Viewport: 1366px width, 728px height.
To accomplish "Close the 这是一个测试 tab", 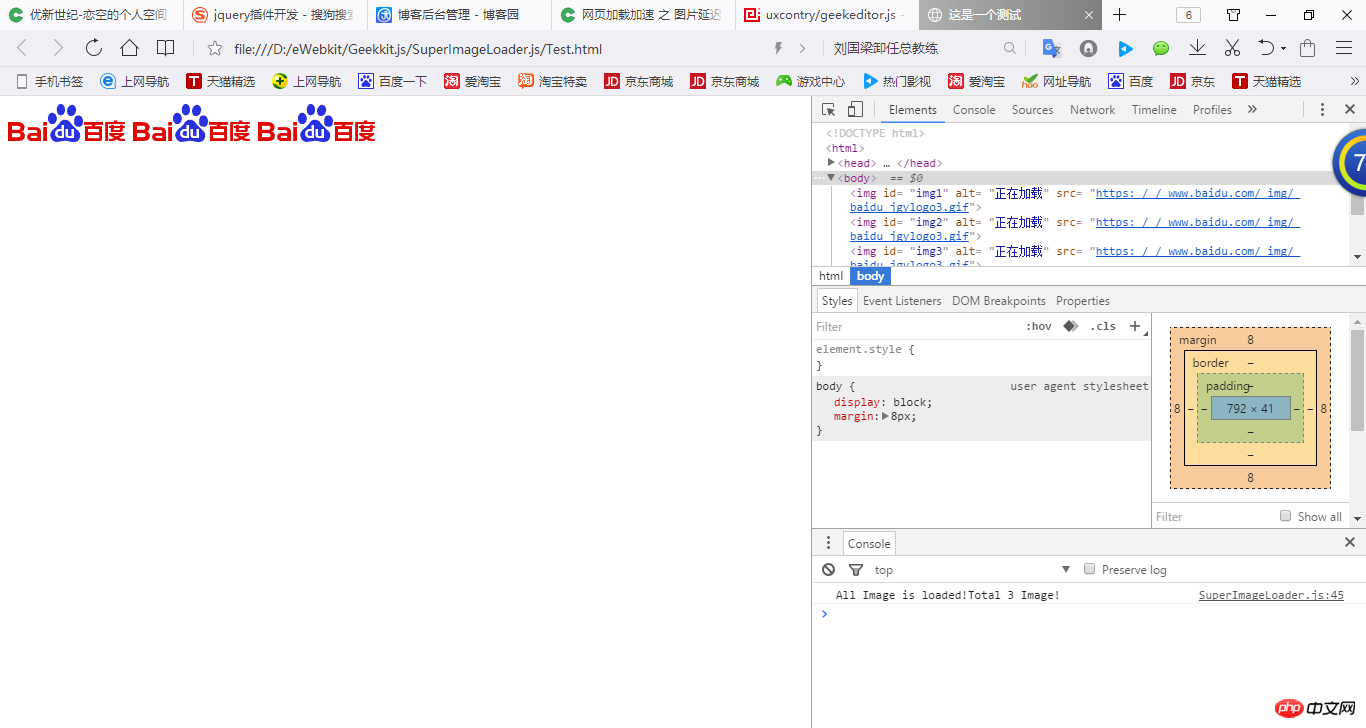I will coord(1088,15).
